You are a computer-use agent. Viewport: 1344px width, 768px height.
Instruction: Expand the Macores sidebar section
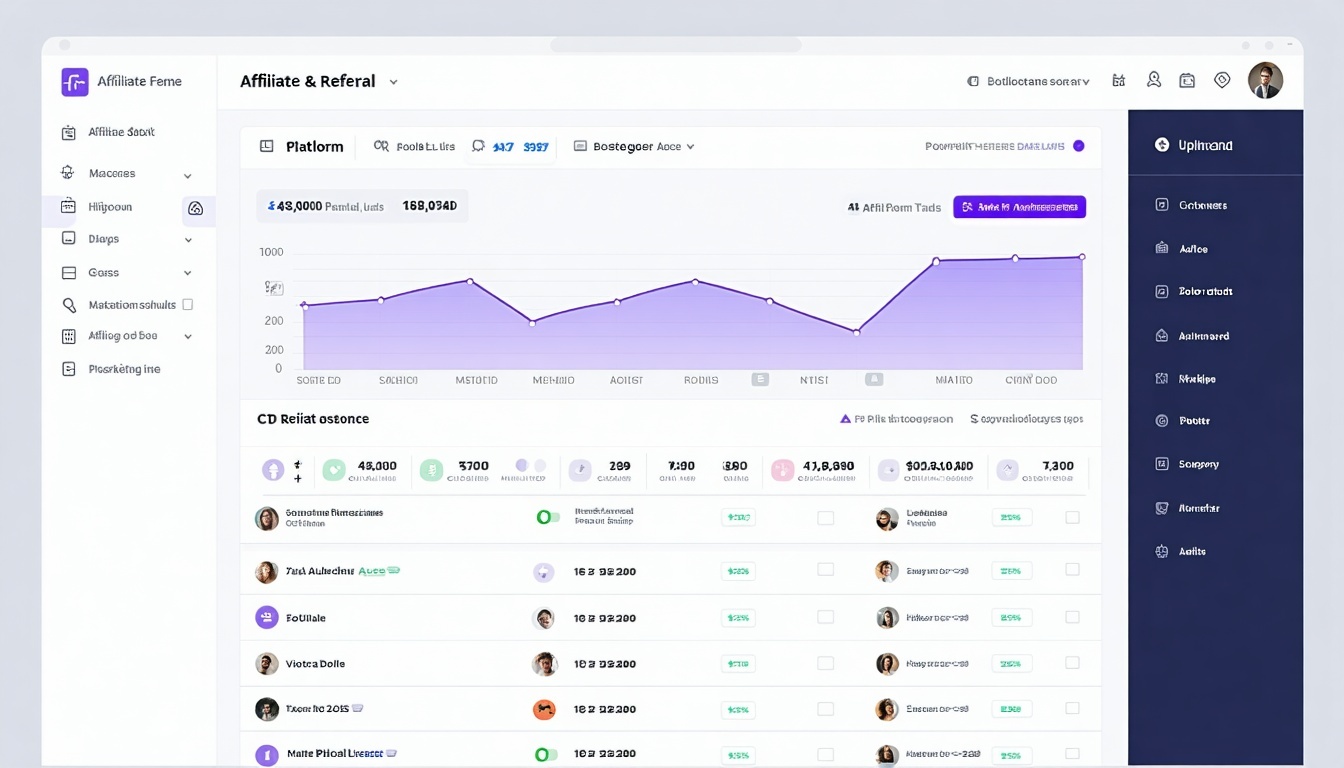[187, 175]
